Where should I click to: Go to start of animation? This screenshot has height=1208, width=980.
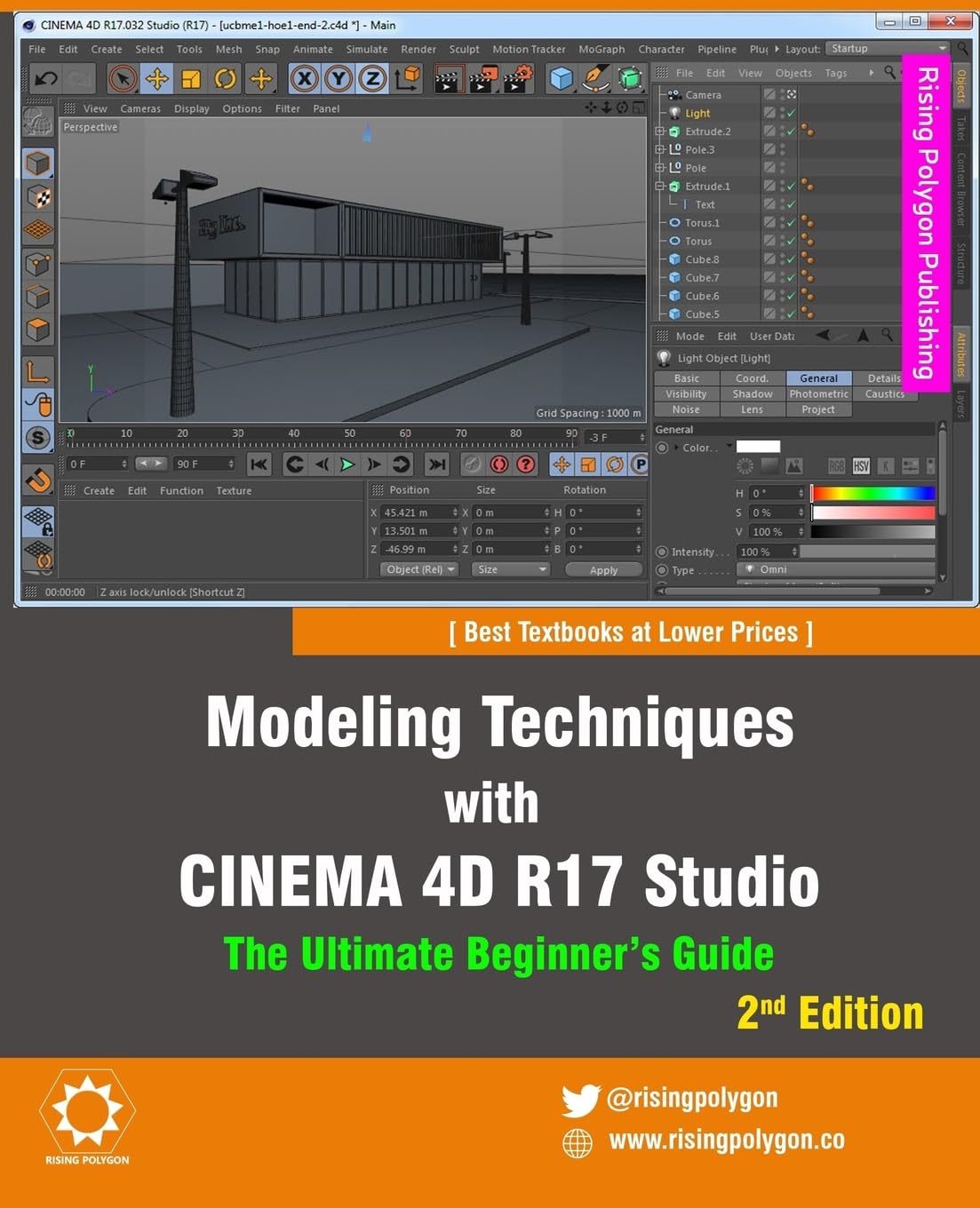pyautogui.click(x=259, y=464)
